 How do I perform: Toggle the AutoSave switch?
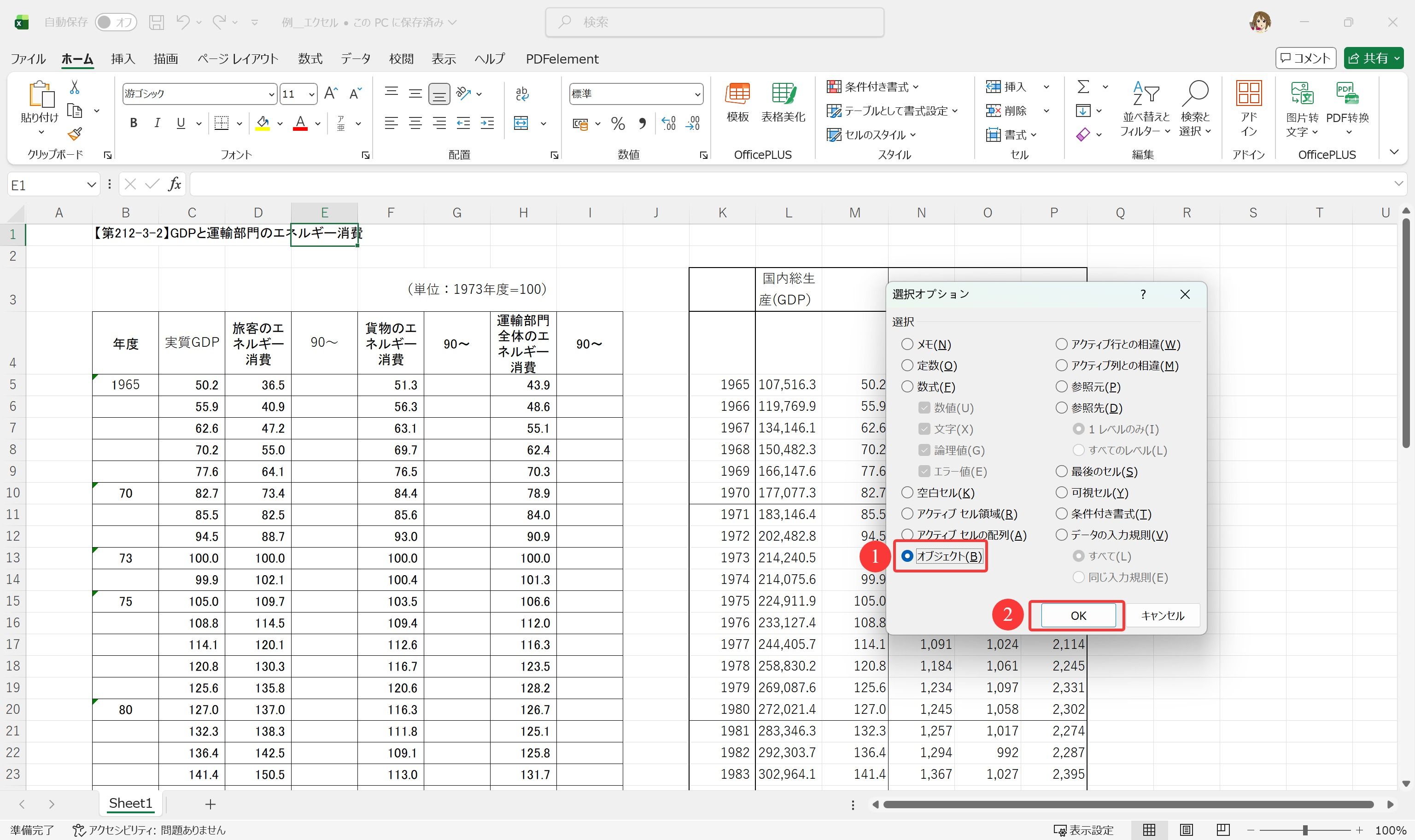[x=116, y=22]
